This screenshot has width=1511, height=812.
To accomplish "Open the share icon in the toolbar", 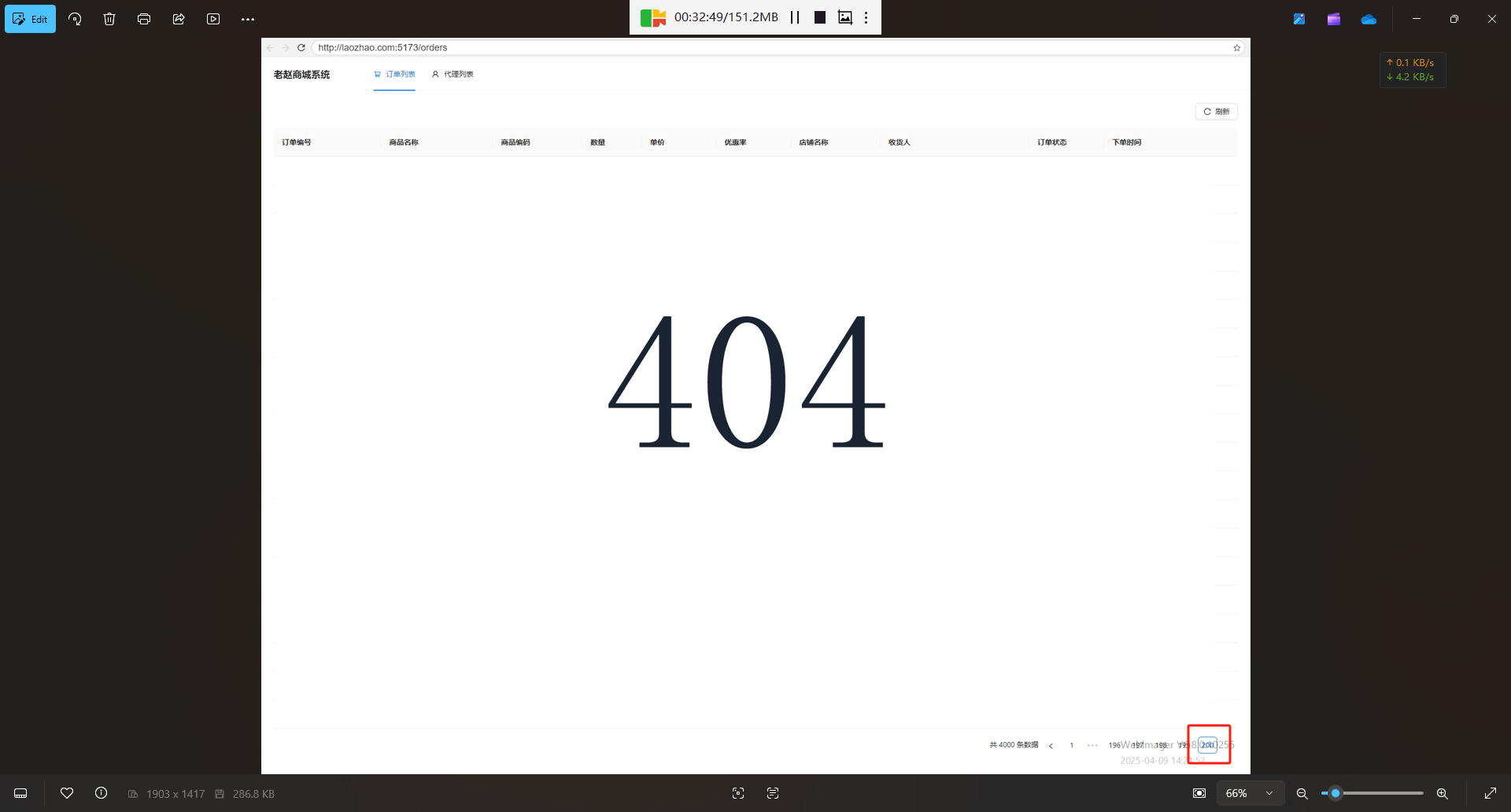I will (x=179, y=19).
